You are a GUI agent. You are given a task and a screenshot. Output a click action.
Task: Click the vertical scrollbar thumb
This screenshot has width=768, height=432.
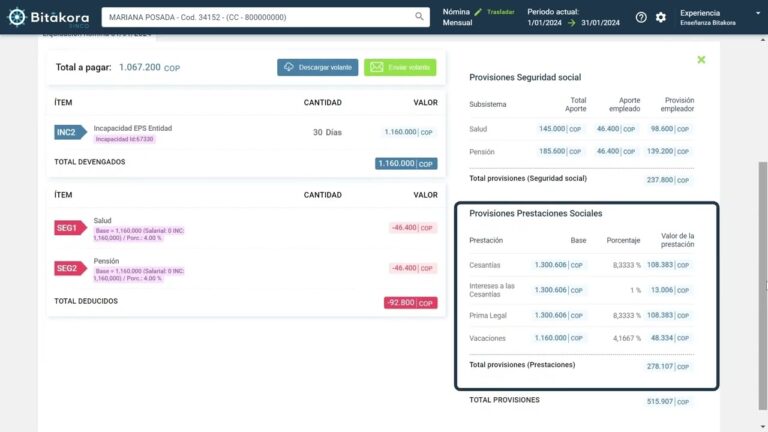(x=763, y=286)
